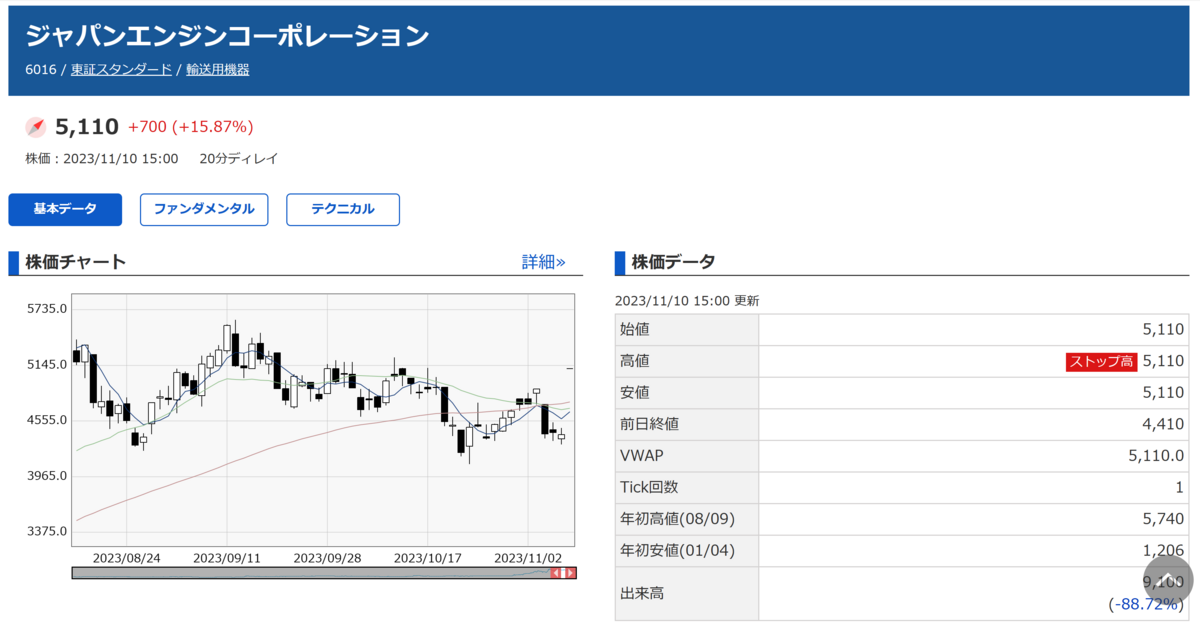This screenshot has height=627, width=1200.
Task: Click the previous close value 4,410
Action: click(1163, 424)
